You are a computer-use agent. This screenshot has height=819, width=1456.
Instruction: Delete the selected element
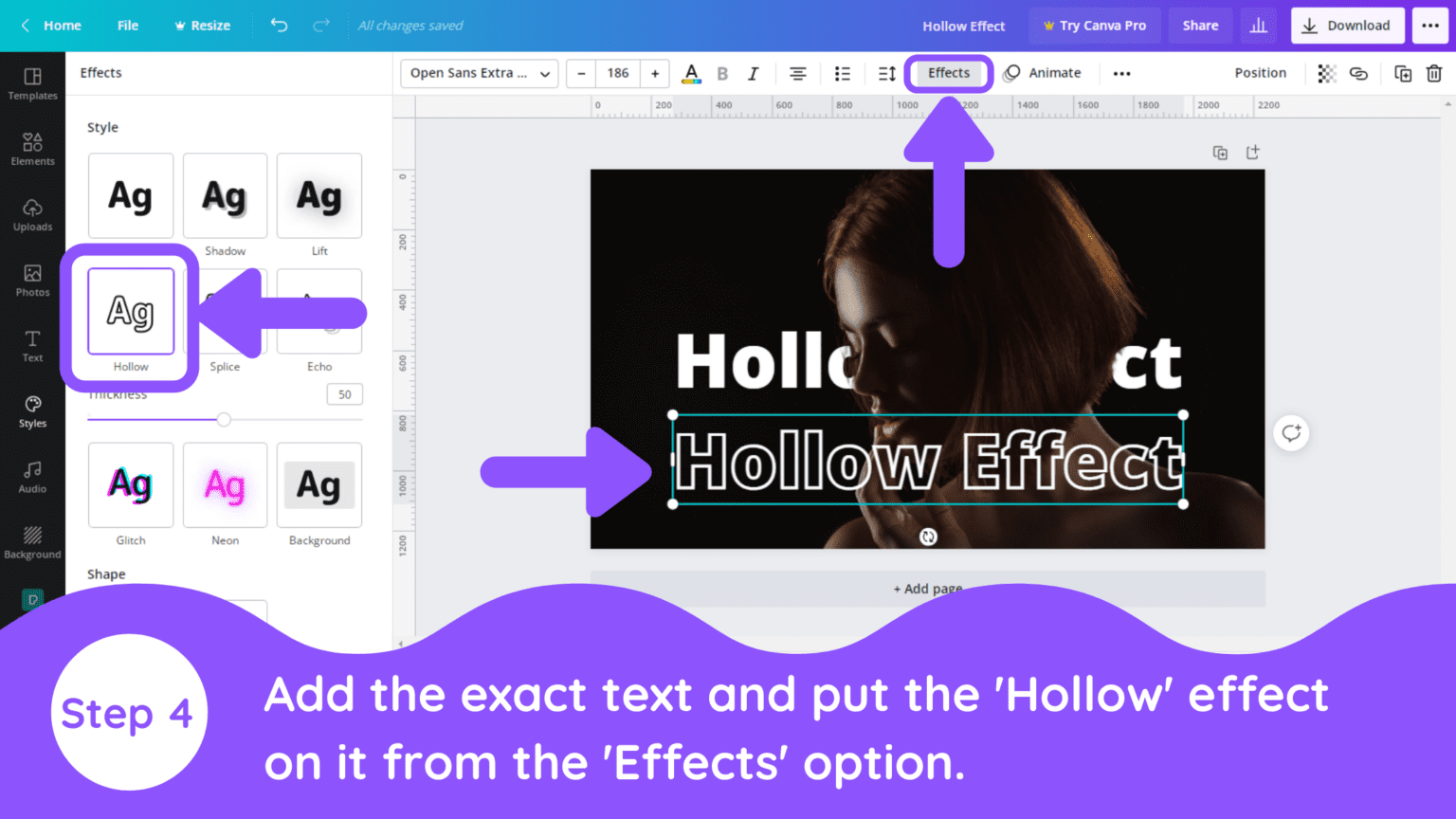point(1434,73)
